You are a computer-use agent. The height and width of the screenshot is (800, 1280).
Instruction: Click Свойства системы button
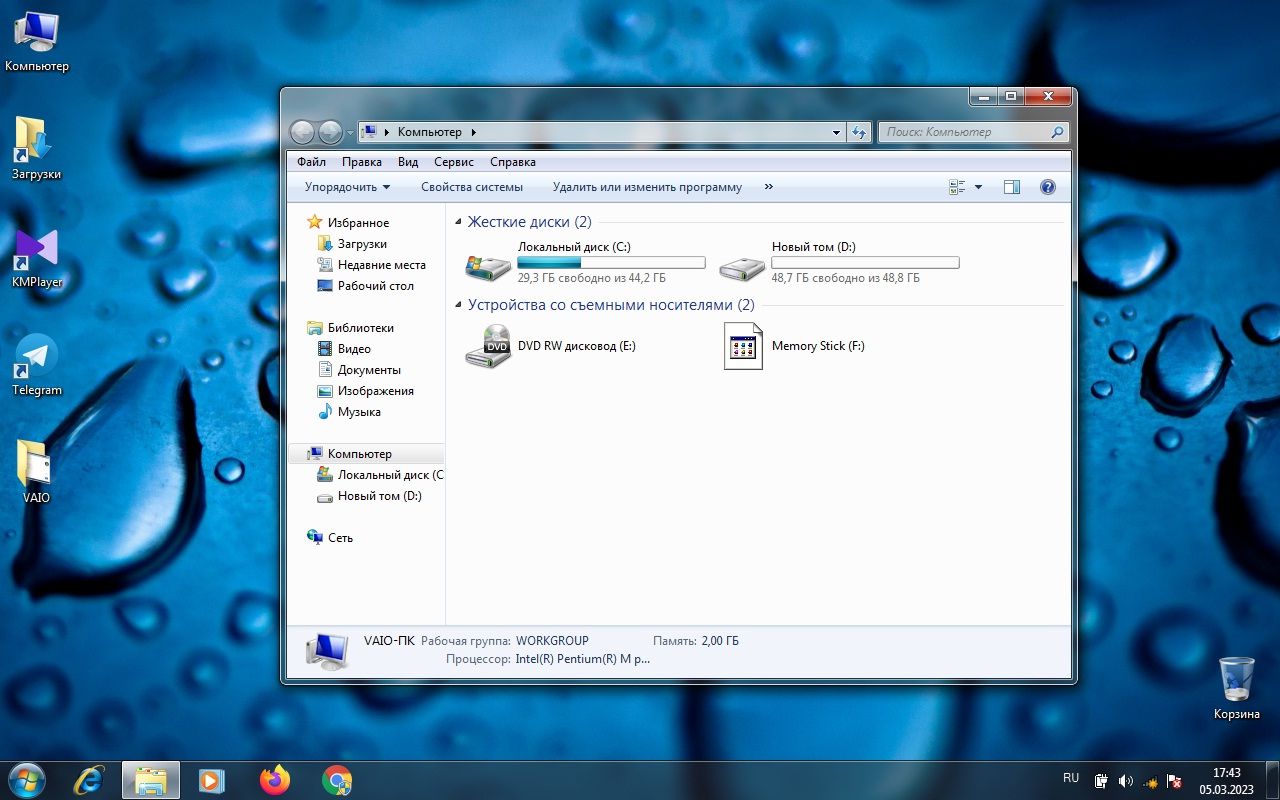472,187
